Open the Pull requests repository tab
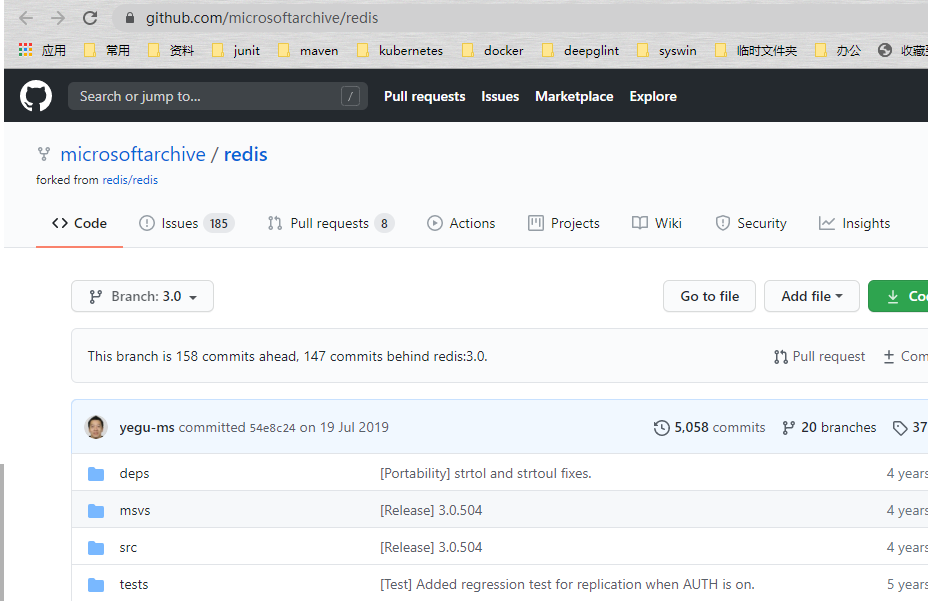The height and width of the screenshot is (601, 928). click(330, 223)
